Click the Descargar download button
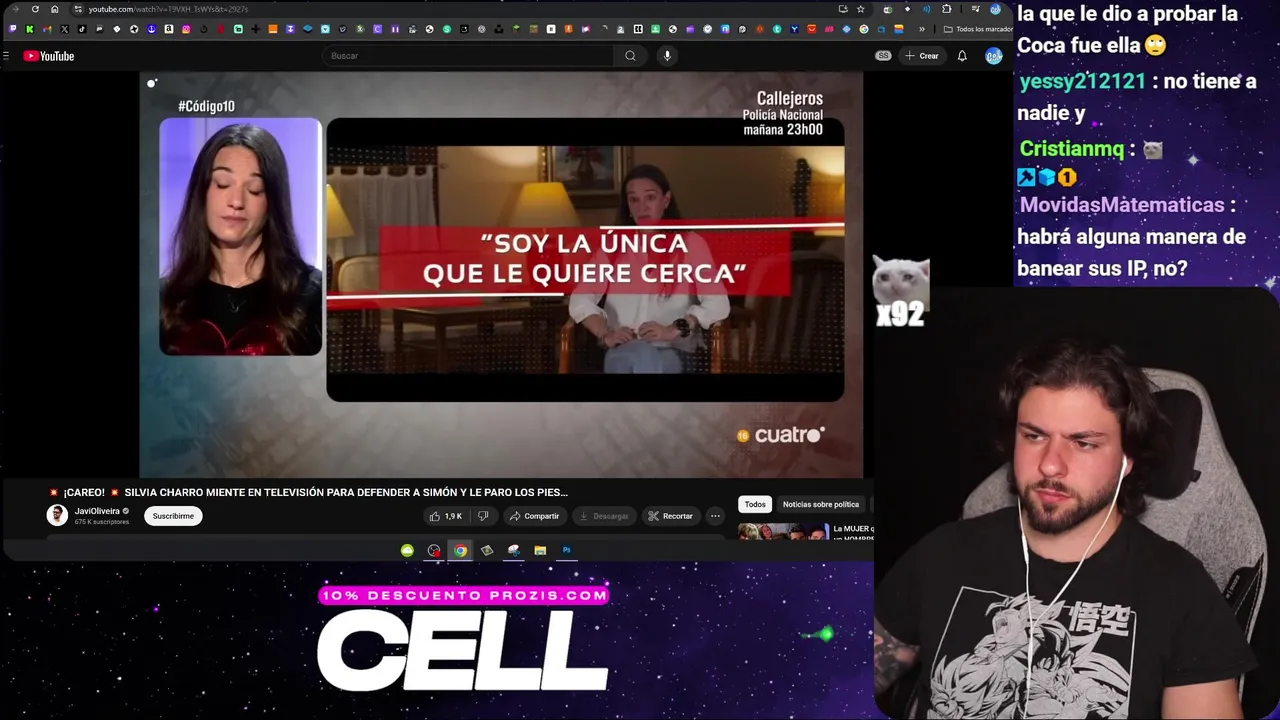Screen dimensions: 1280x720 (x=603, y=516)
